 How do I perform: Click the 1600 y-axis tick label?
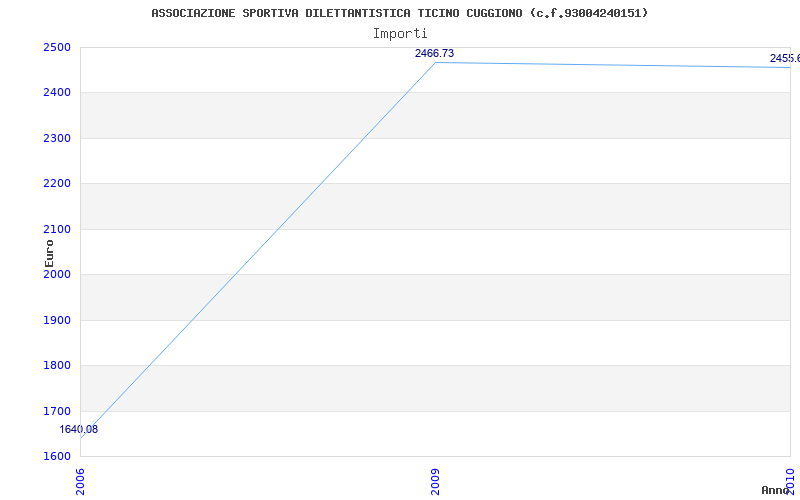(57, 457)
